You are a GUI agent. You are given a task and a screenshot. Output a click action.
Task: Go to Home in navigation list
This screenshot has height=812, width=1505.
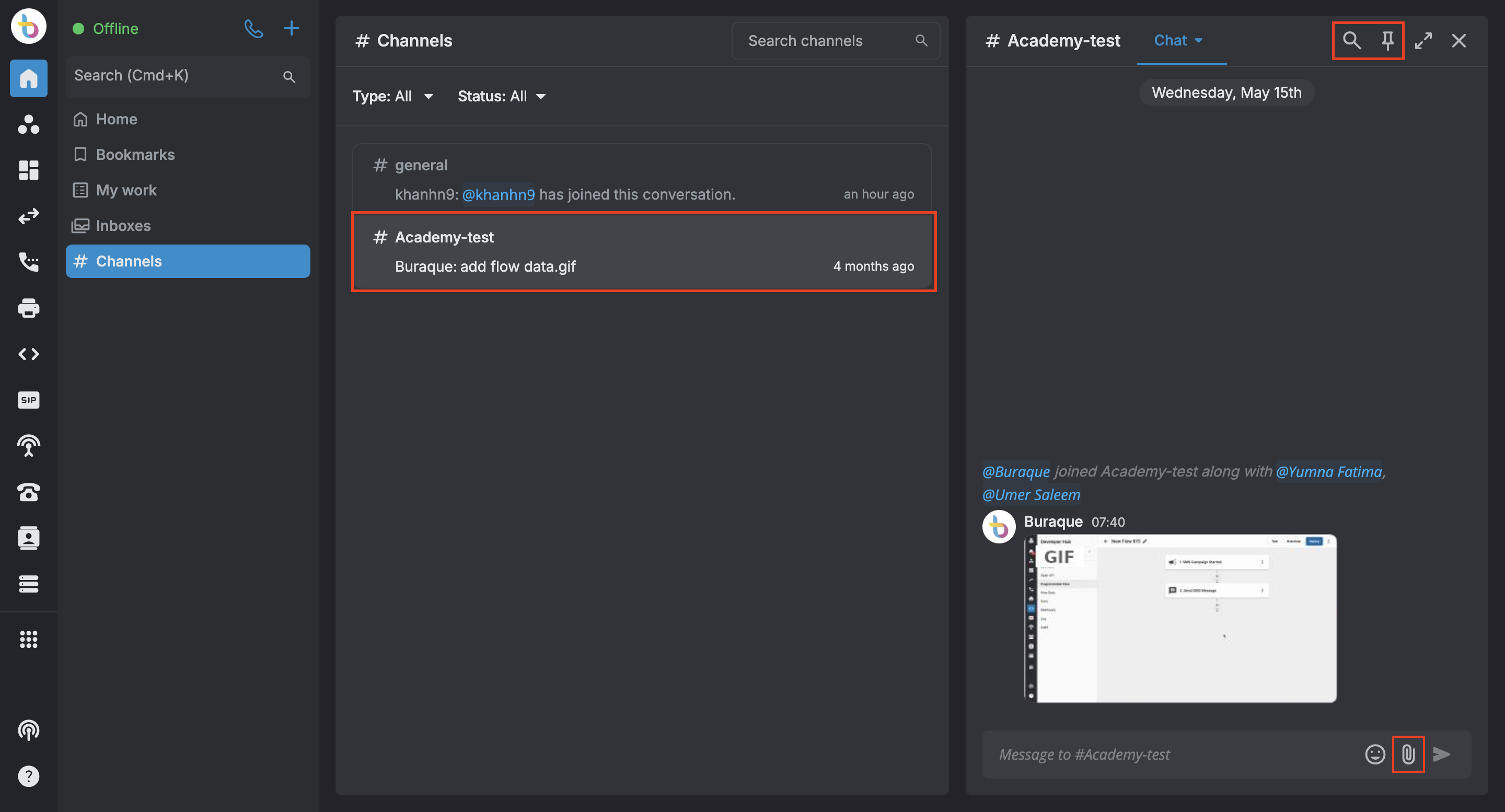pyautogui.click(x=188, y=119)
